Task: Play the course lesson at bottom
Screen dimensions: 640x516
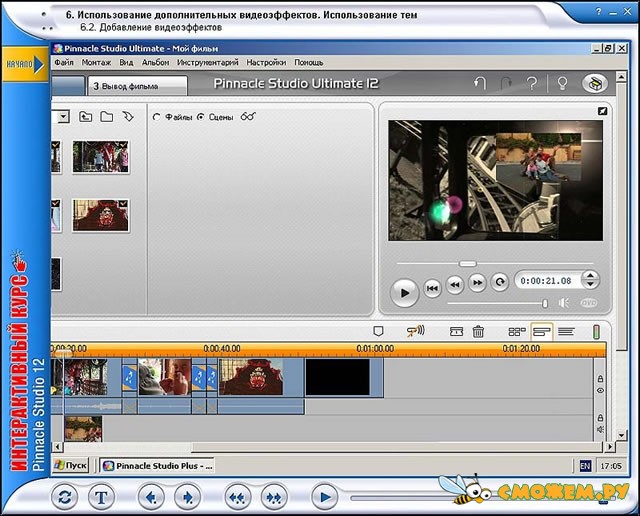Action: (324, 497)
